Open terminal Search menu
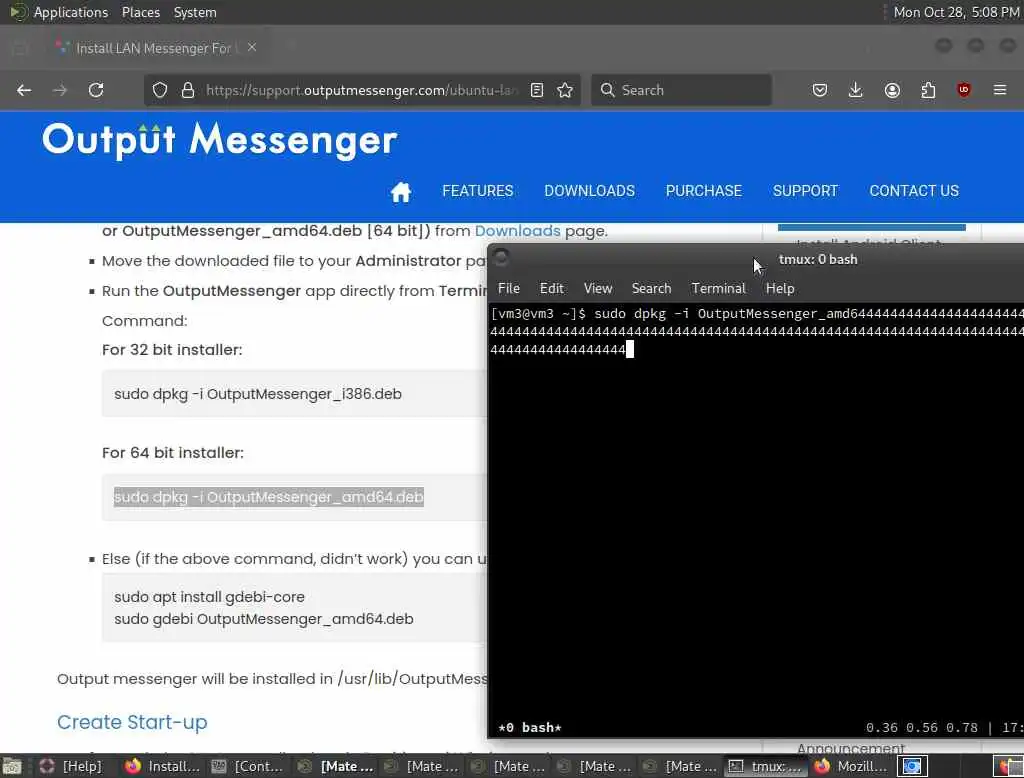This screenshot has height=778, width=1024. click(651, 288)
